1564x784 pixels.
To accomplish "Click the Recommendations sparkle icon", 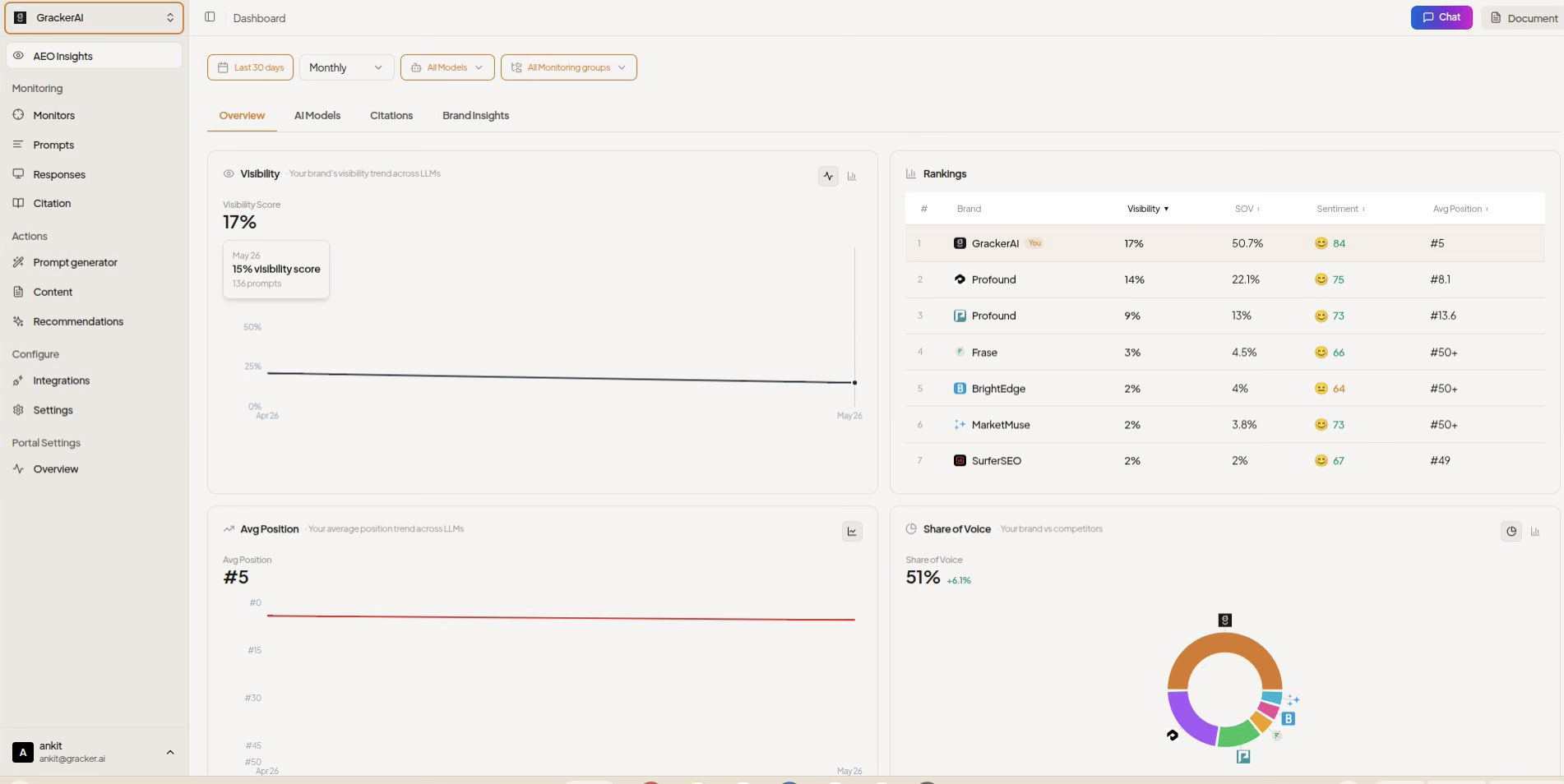I will tap(18, 321).
